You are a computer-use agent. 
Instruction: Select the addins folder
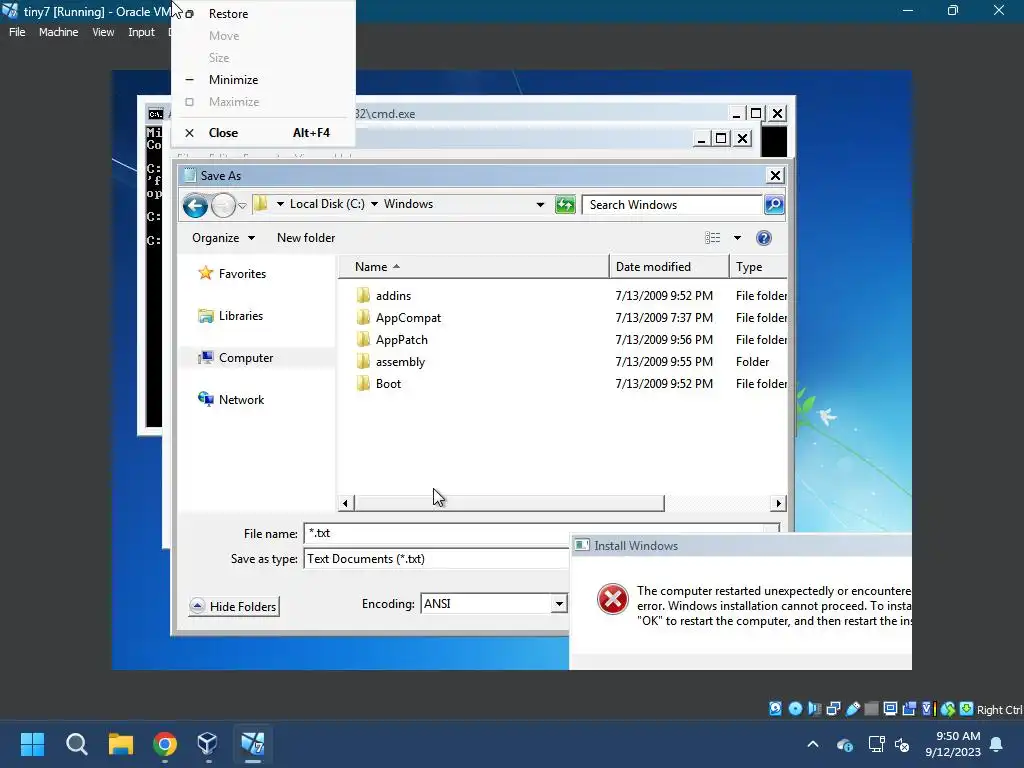393,296
